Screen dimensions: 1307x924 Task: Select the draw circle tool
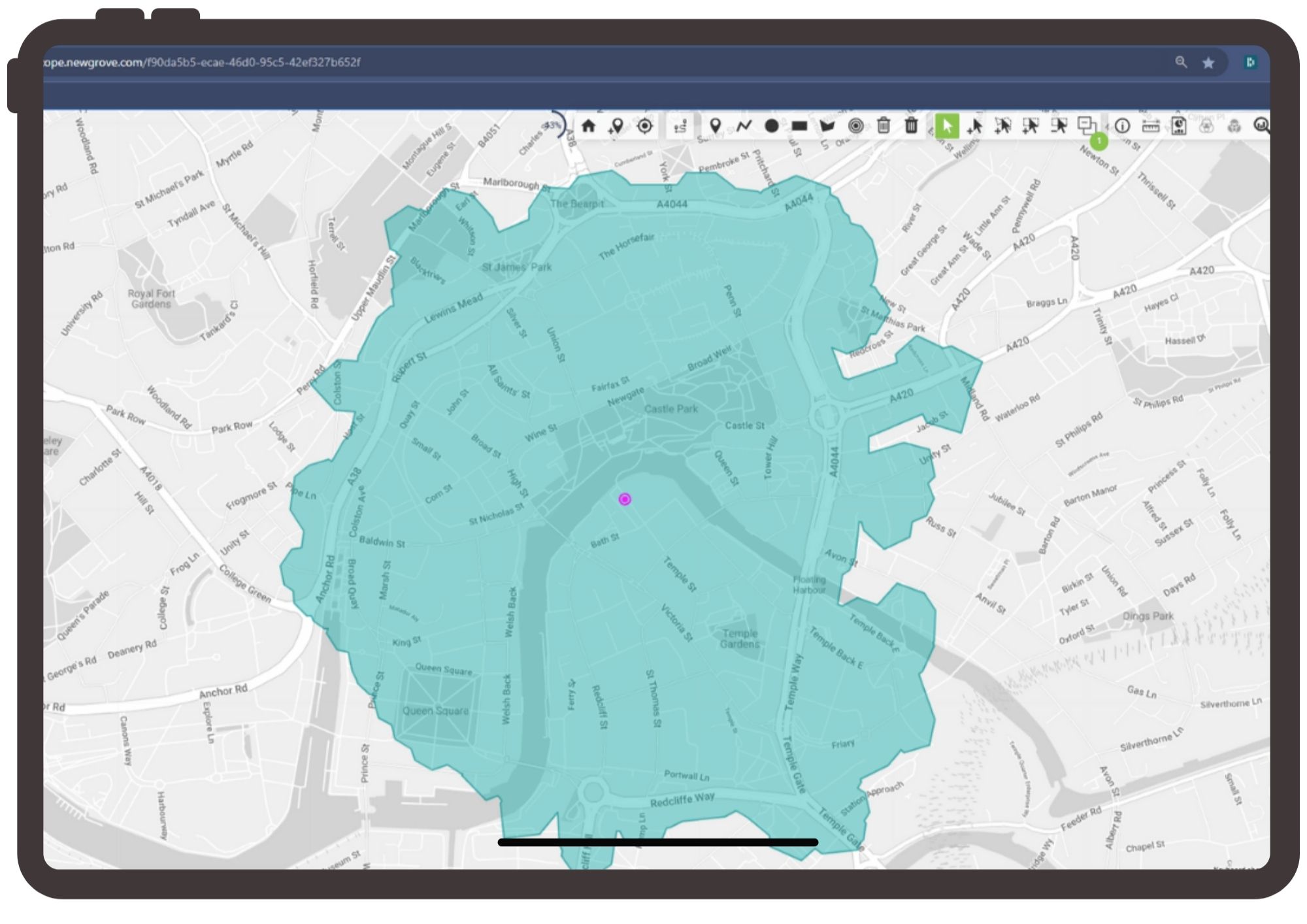tap(770, 126)
